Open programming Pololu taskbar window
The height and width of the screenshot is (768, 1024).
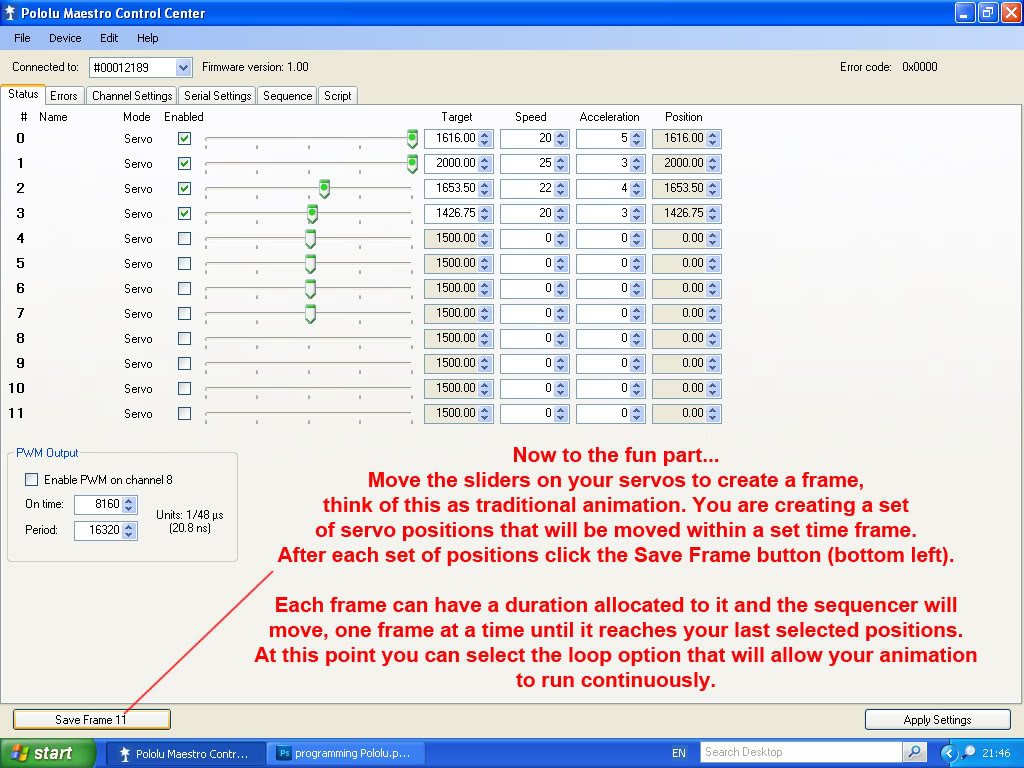tap(348, 753)
